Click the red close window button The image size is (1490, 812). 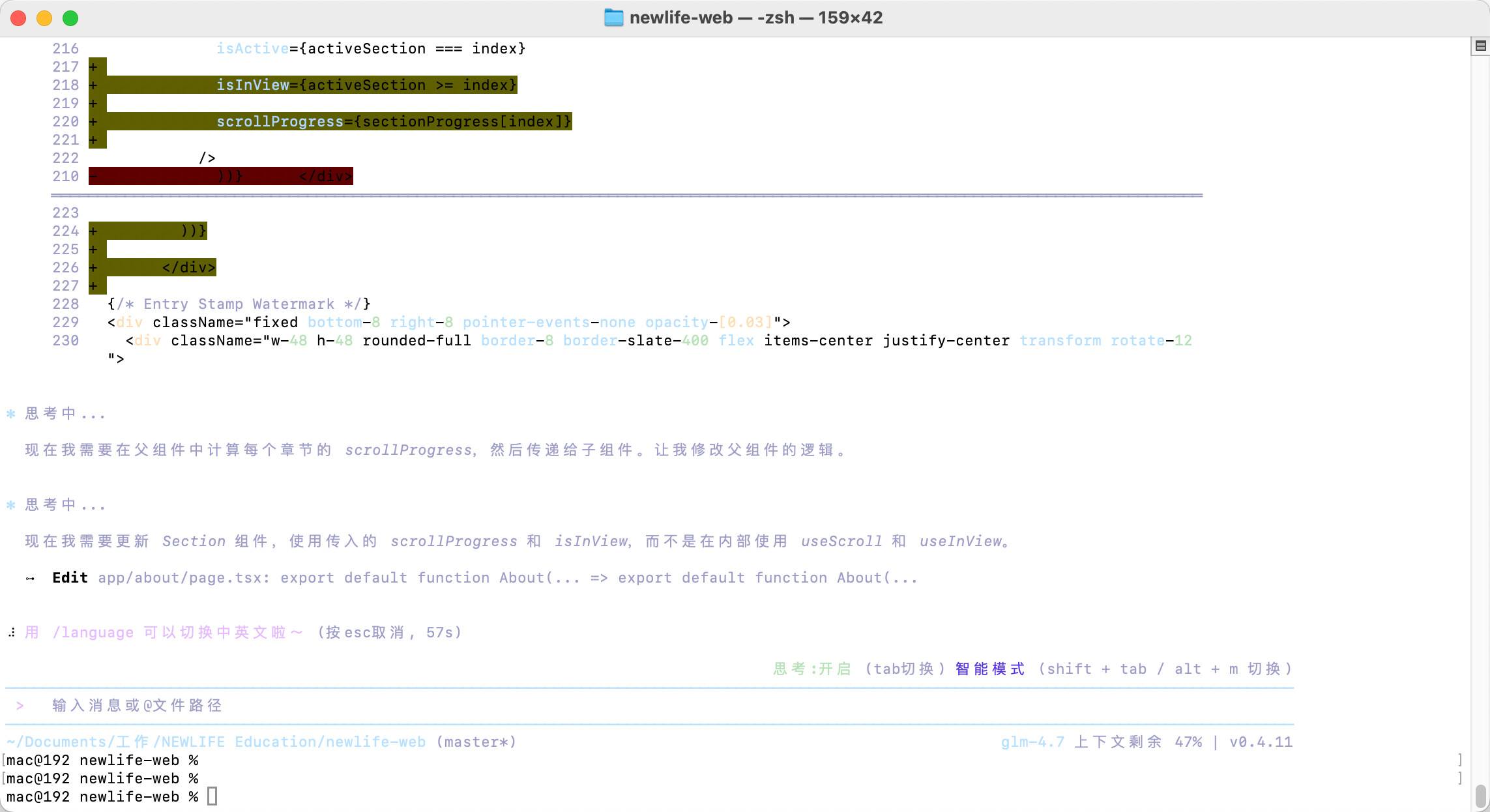tap(18, 18)
